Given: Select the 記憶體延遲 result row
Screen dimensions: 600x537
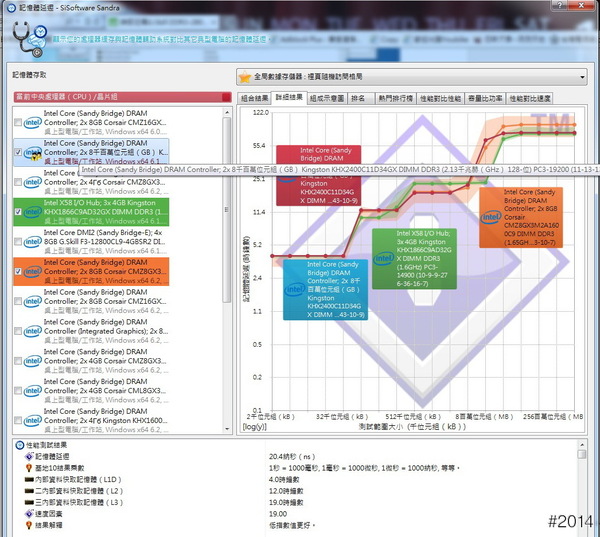Looking at the screenshot, I should tap(60, 456).
